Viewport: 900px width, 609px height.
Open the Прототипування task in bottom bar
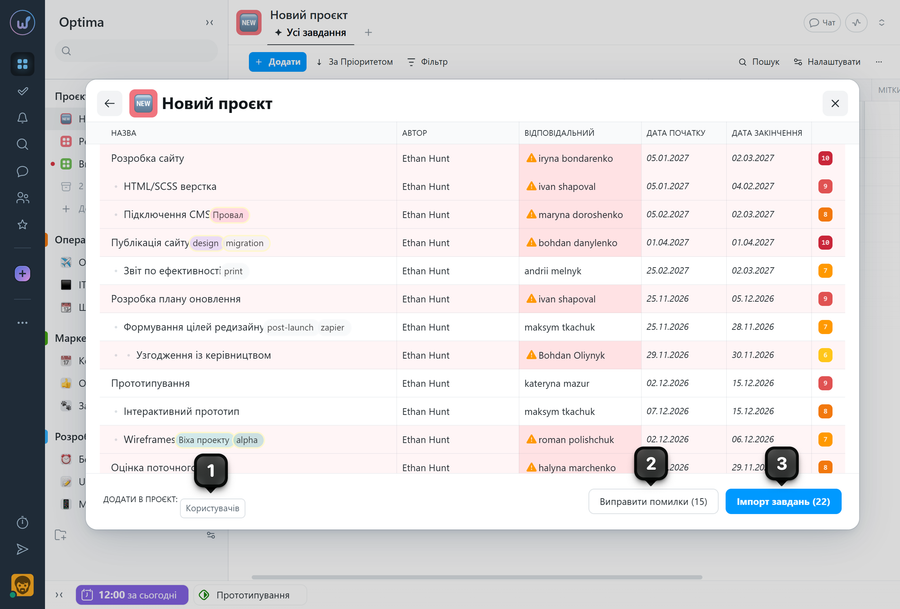(x=250, y=595)
